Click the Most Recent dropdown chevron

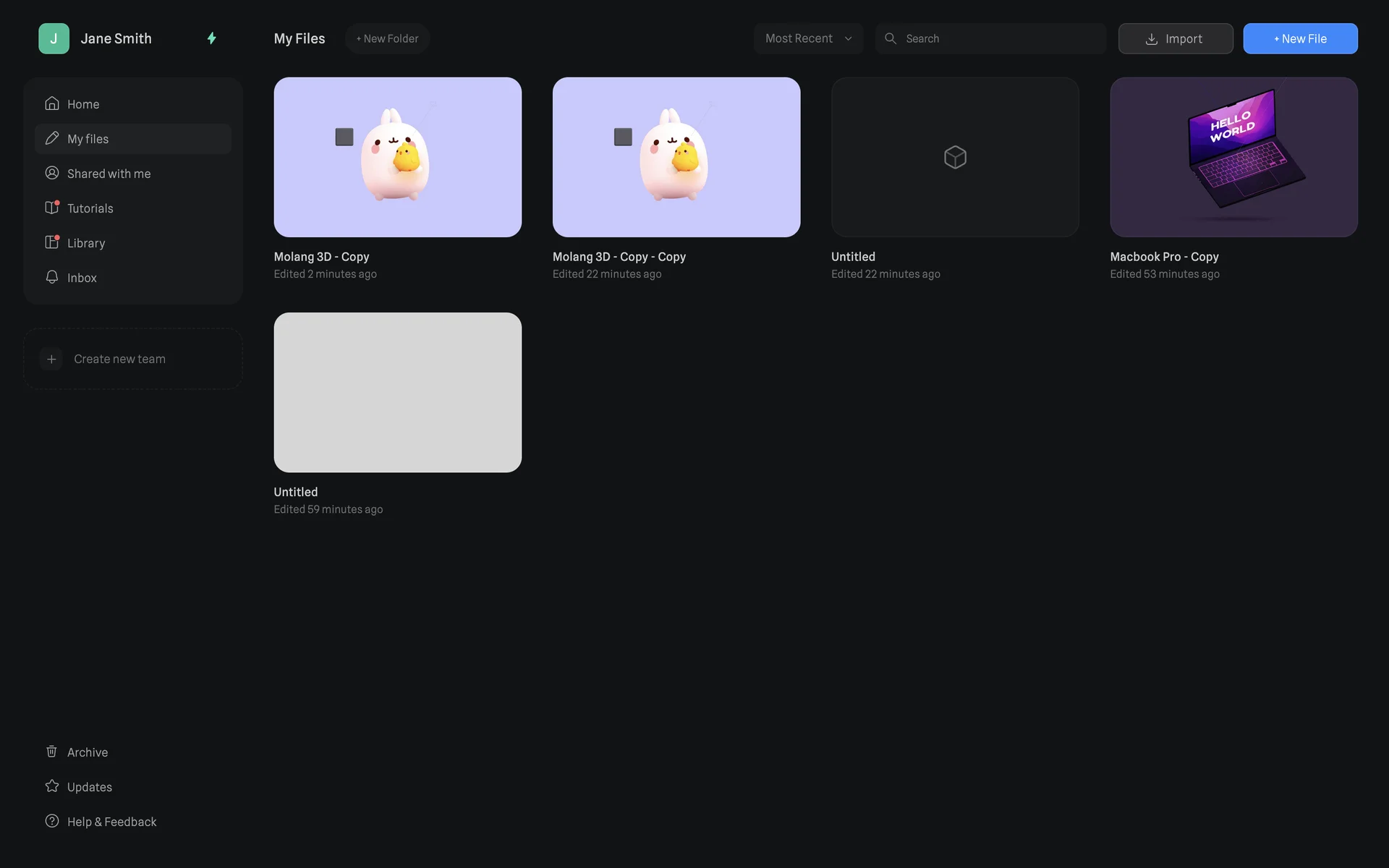pyautogui.click(x=849, y=38)
